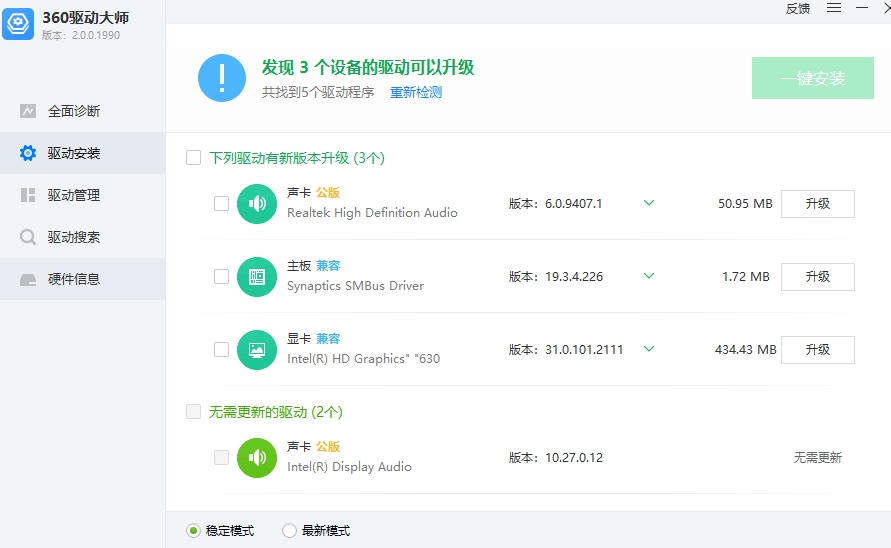Show 硬件信息 section
Viewport: 891px width, 548px height.
click(x=82, y=279)
